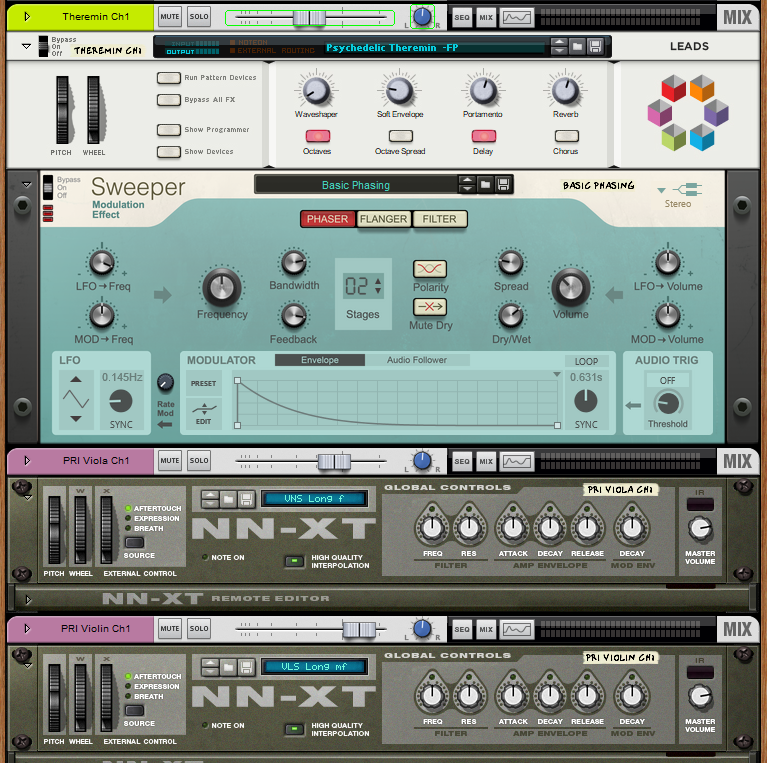Select the Audio Follower modulator tab
Screen dimensions: 767x763
[415, 360]
